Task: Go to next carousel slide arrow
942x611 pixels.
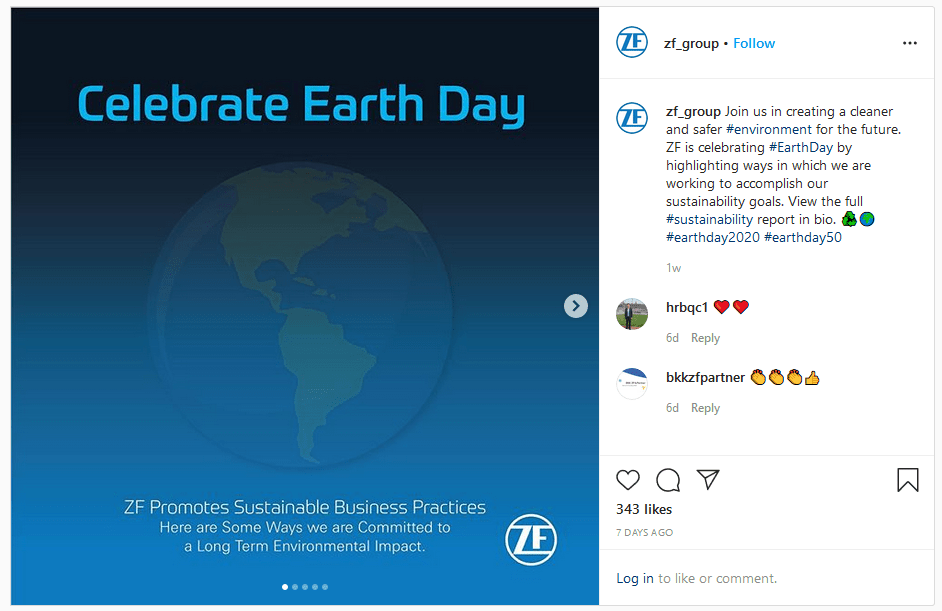Action: (x=576, y=306)
